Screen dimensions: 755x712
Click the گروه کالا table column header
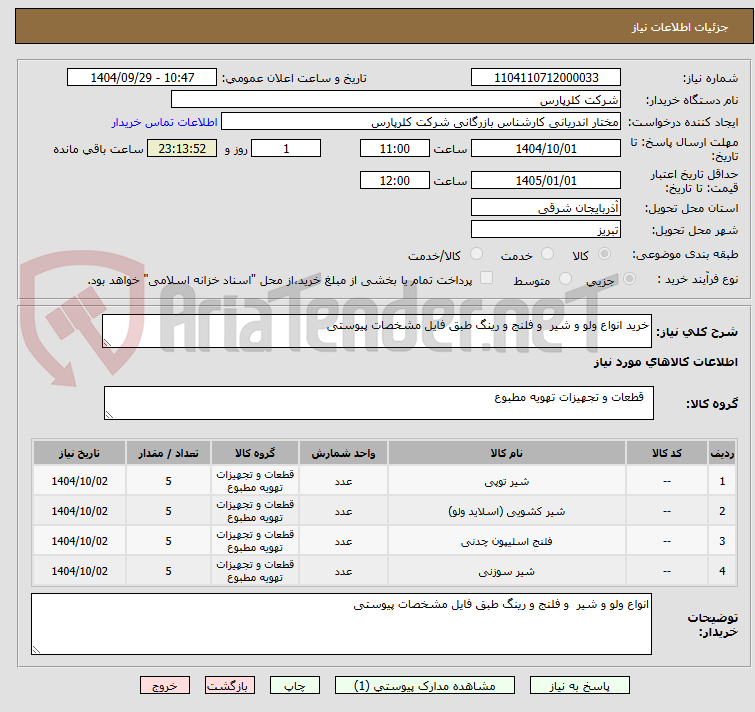click(255, 453)
